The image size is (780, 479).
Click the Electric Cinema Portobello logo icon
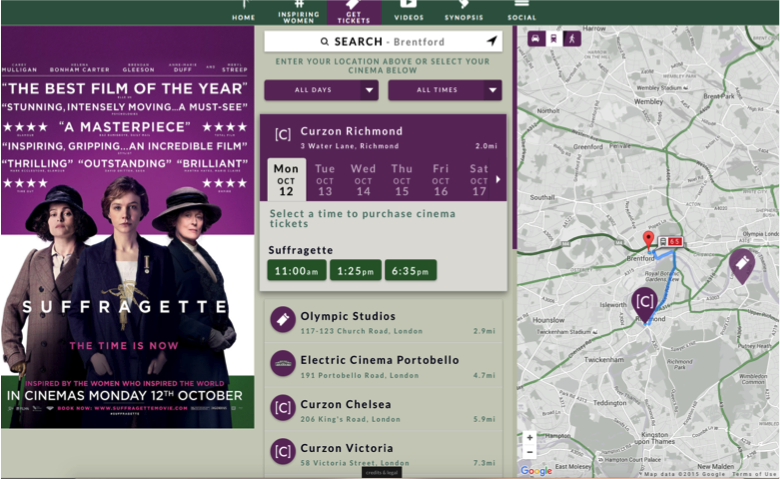point(283,364)
